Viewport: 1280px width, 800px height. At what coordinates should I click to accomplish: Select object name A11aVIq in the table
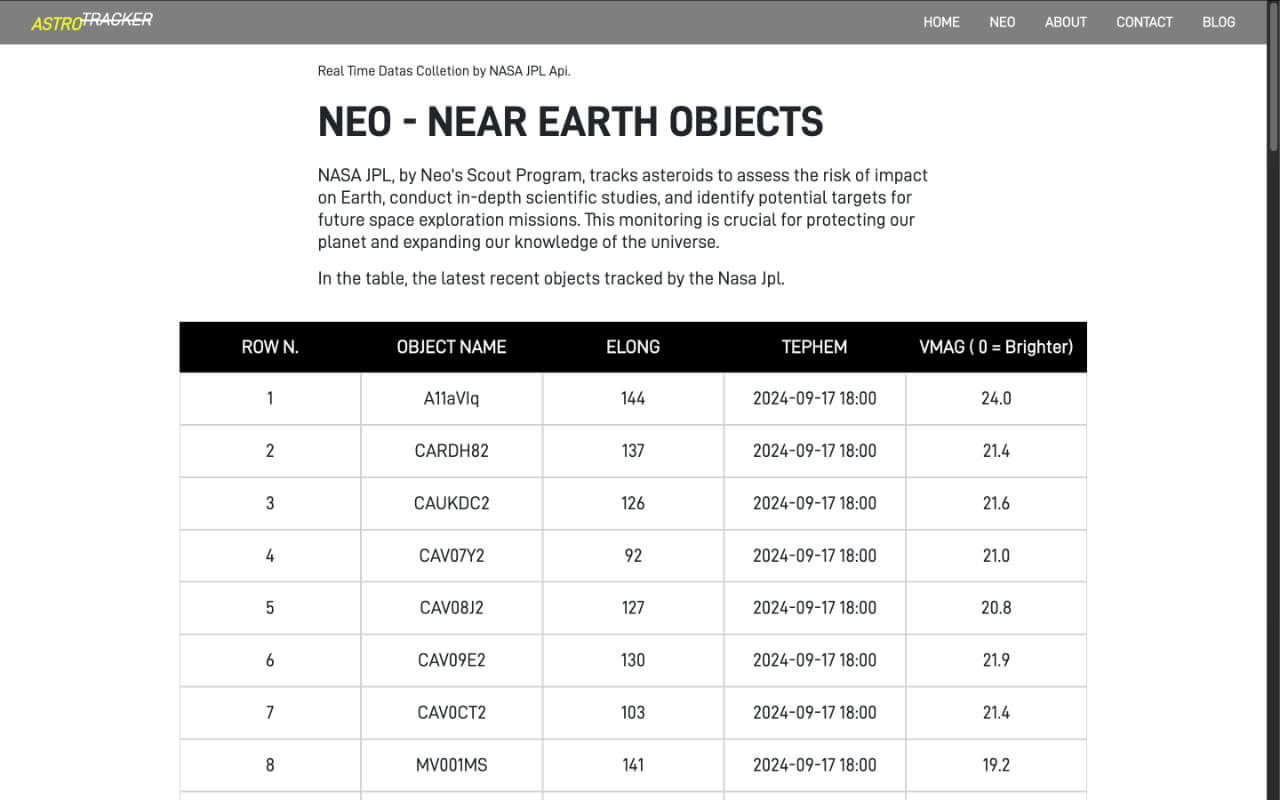451,398
